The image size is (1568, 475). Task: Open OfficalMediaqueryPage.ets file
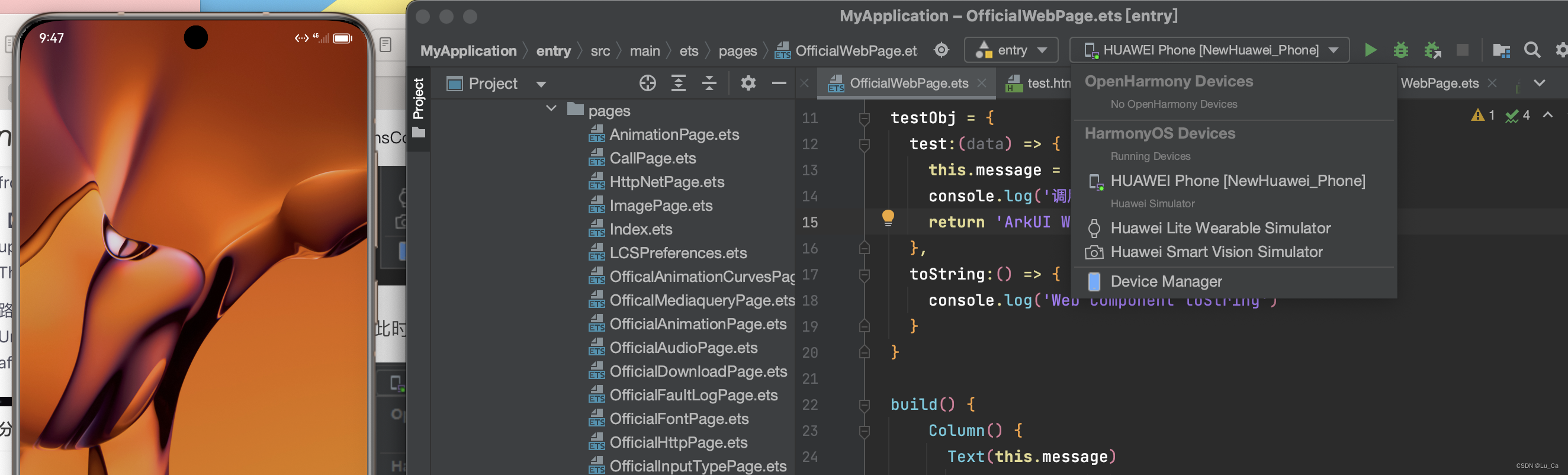coord(692,301)
